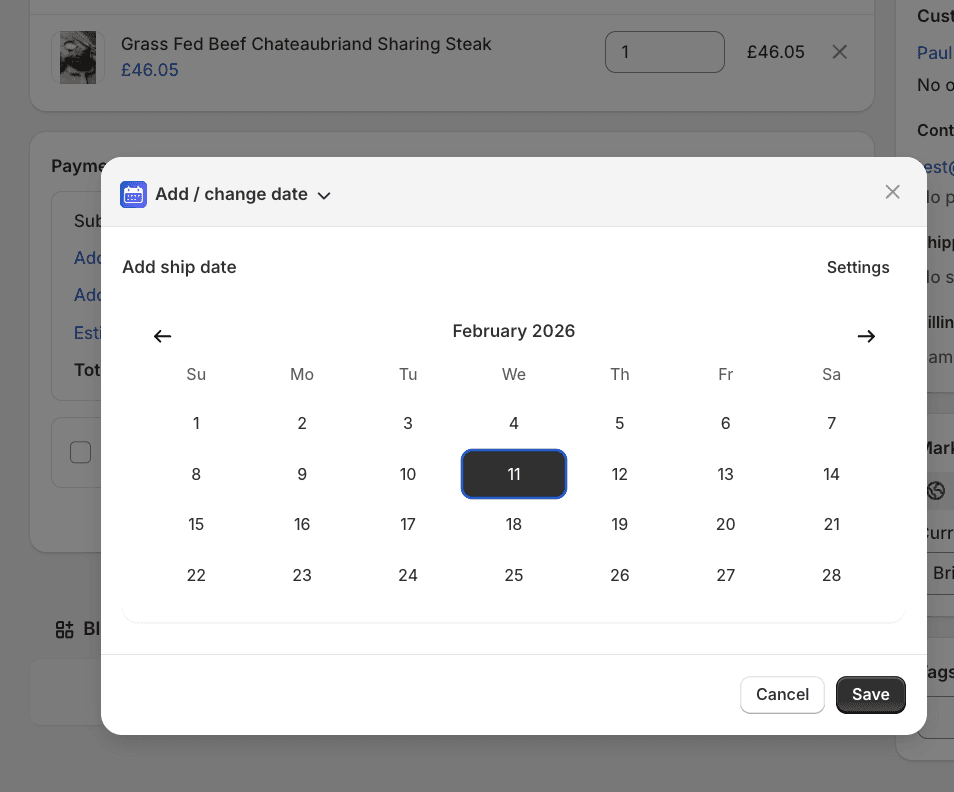The image size is (954, 792).
Task: Save the selected ship date
Action: [870, 694]
